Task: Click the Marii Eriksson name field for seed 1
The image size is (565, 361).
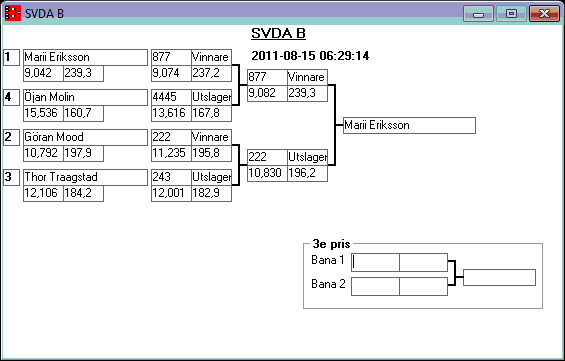Action: pos(85,57)
